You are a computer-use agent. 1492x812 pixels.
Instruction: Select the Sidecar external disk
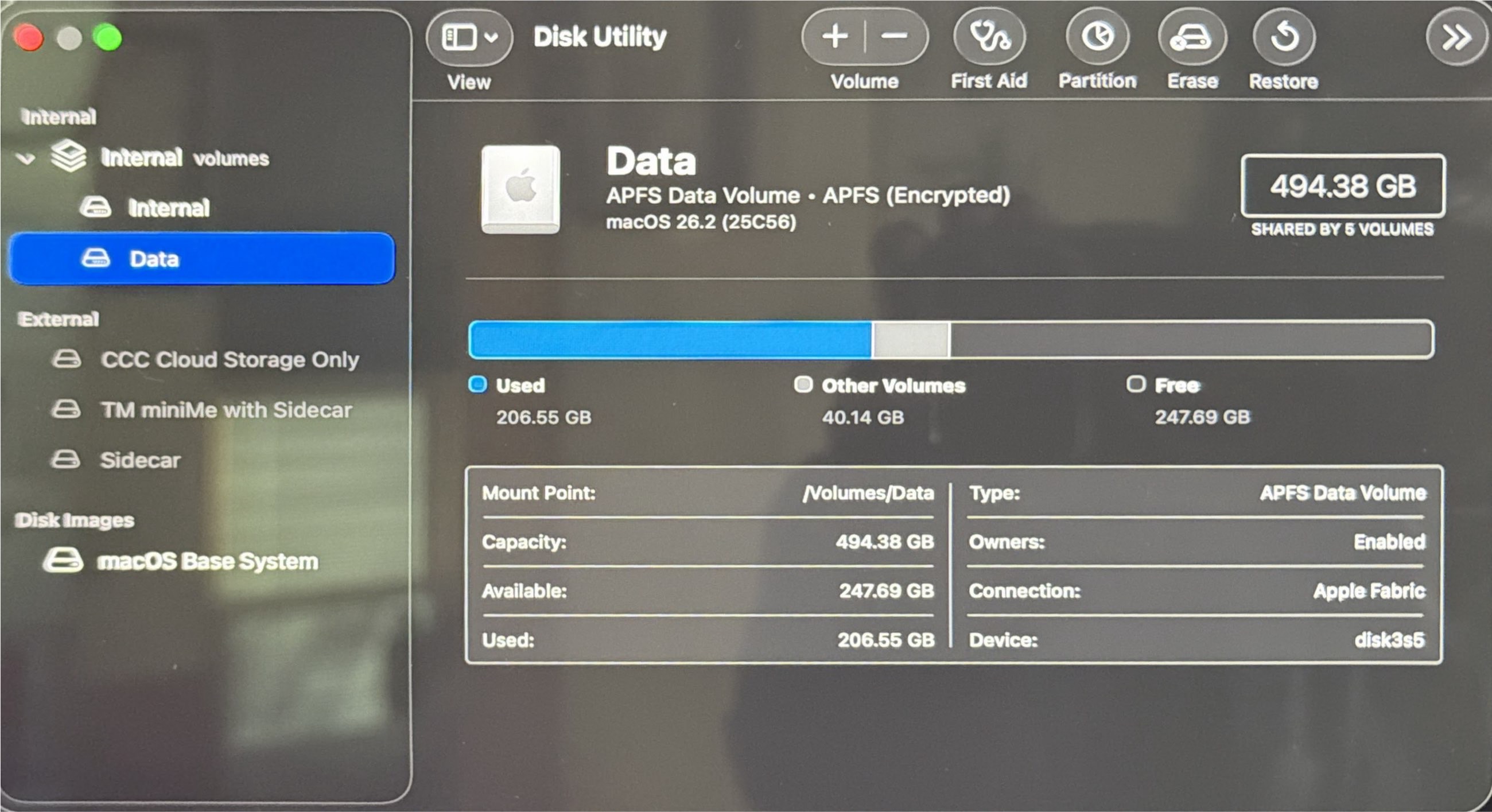(x=140, y=460)
